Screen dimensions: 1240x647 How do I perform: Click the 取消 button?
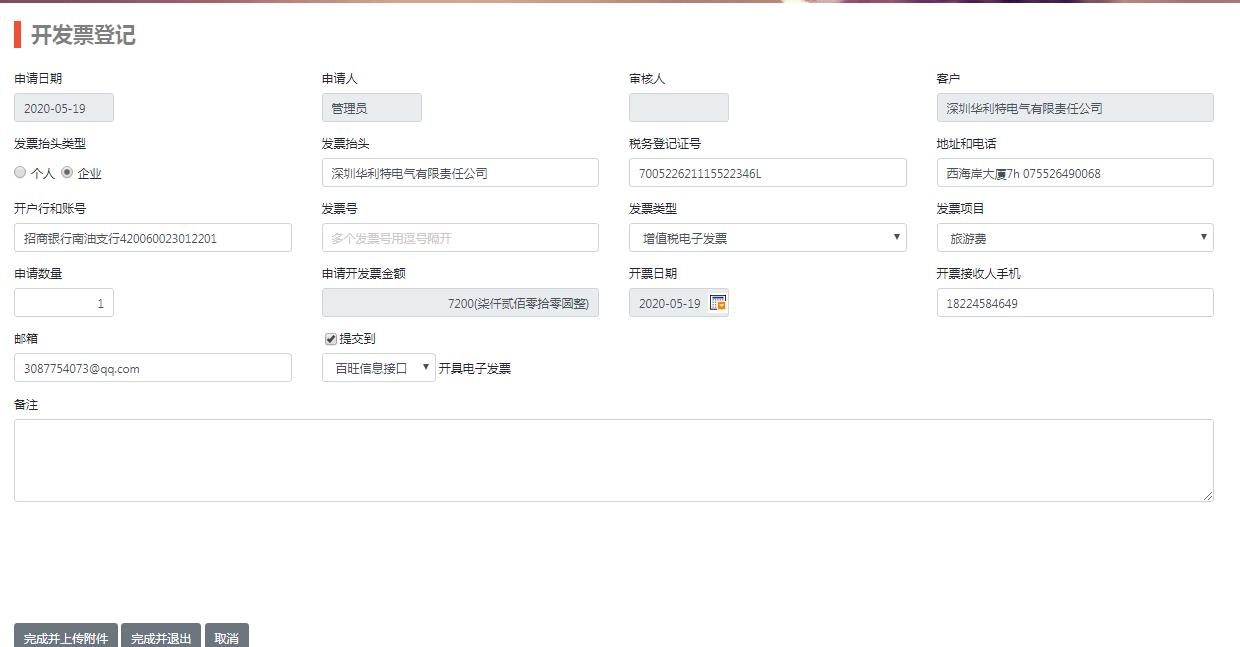pos(227,637)
